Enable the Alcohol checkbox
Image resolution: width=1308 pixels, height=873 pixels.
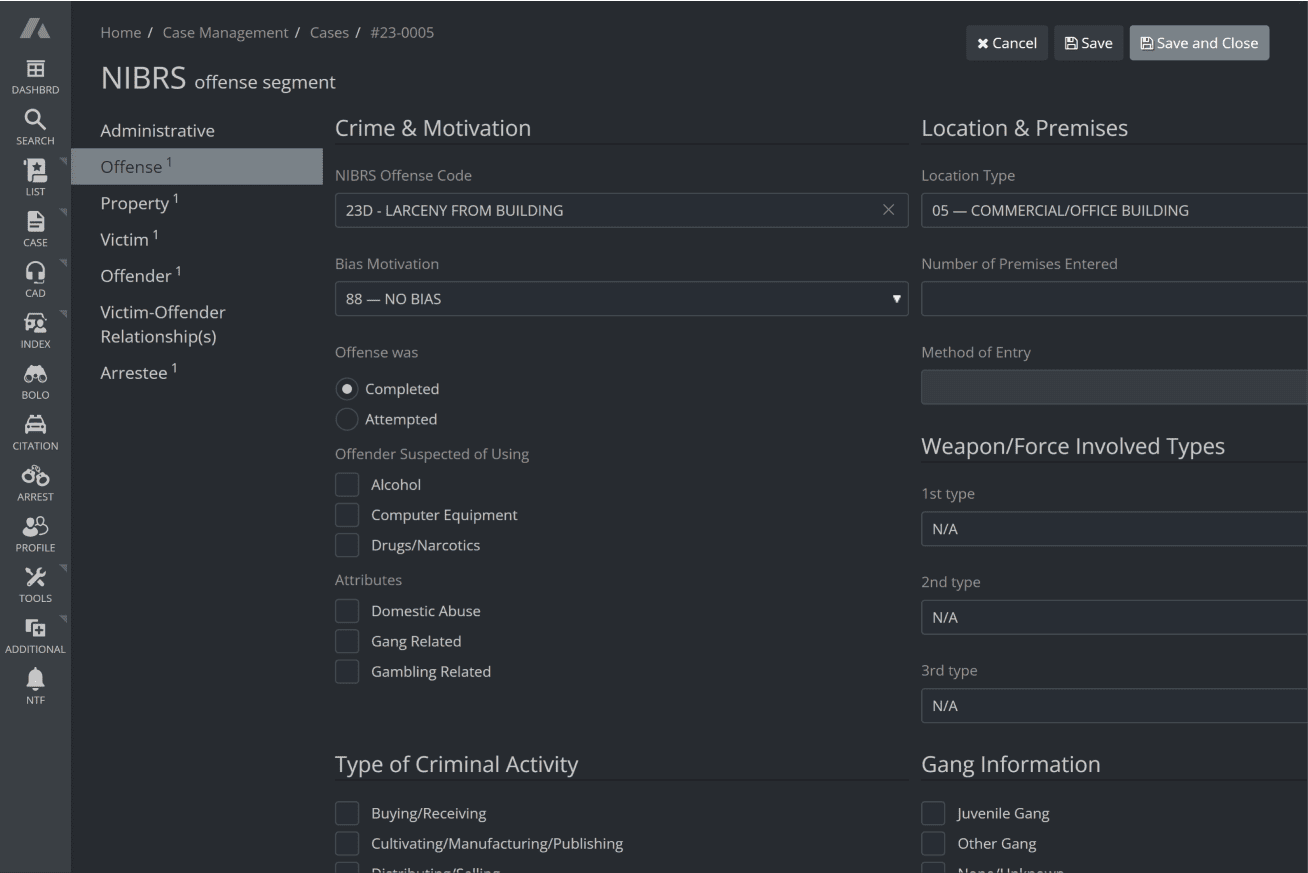pyautogui.click(x=347, y=484)
